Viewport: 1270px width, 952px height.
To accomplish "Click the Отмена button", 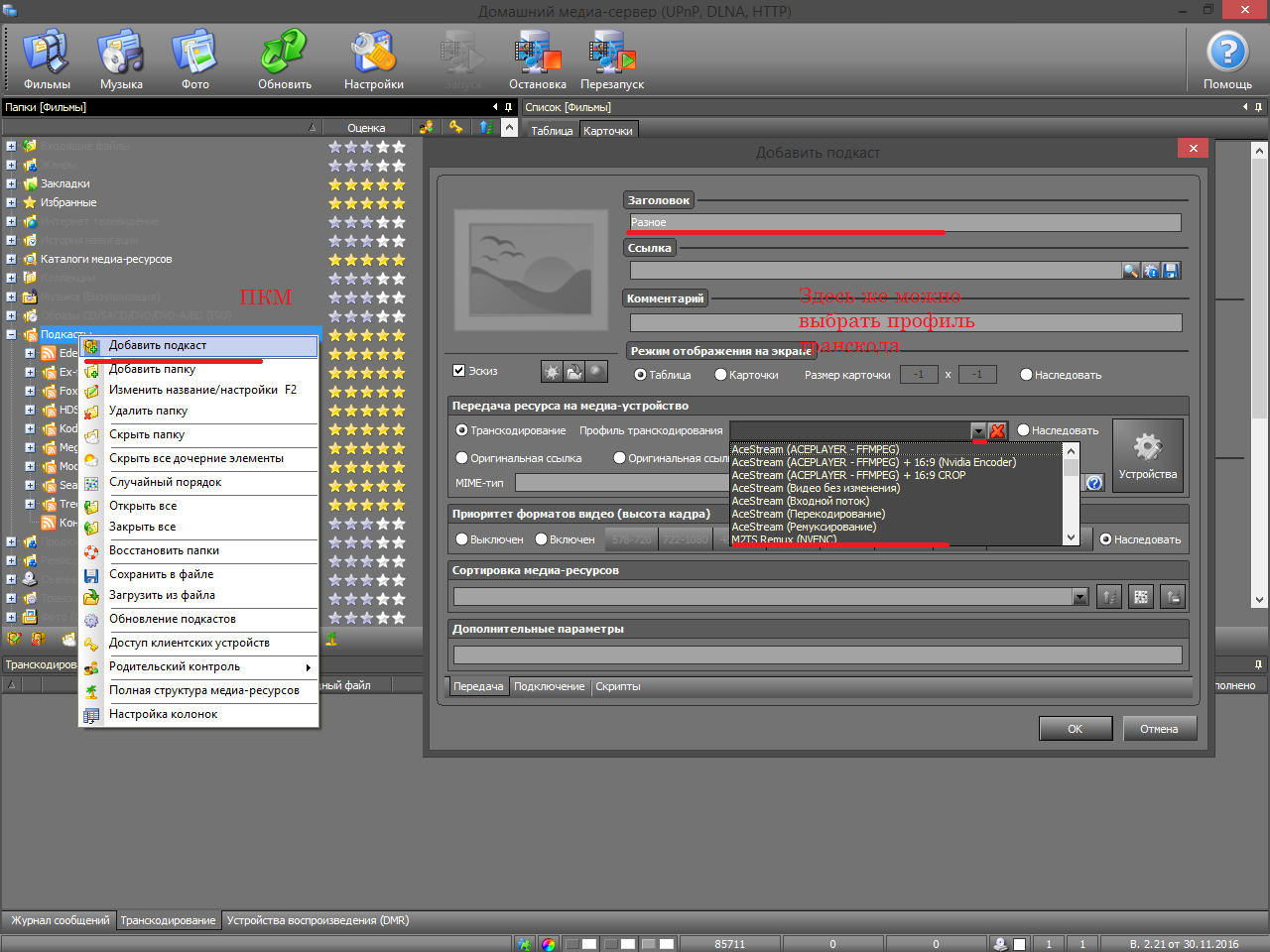I will click(1159, 729).
